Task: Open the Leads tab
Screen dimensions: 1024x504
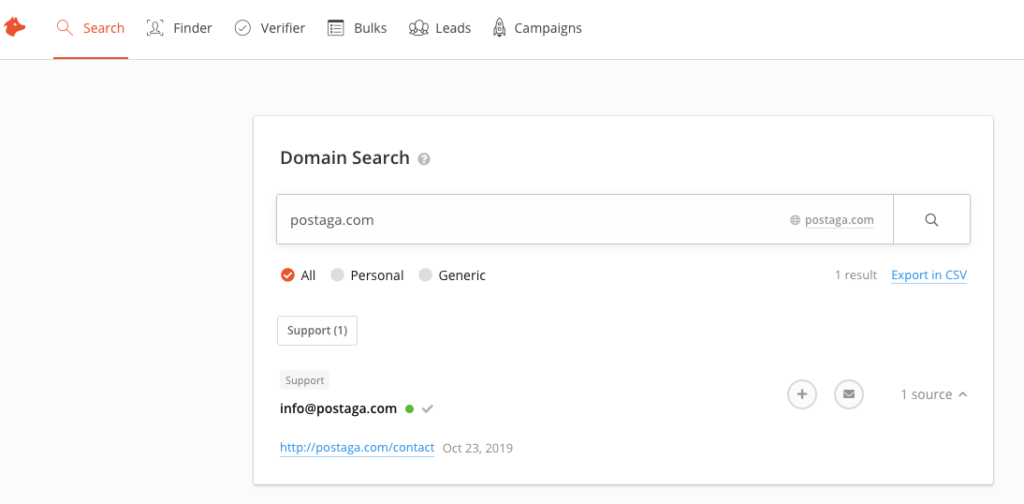Action: tap(440, 29)
